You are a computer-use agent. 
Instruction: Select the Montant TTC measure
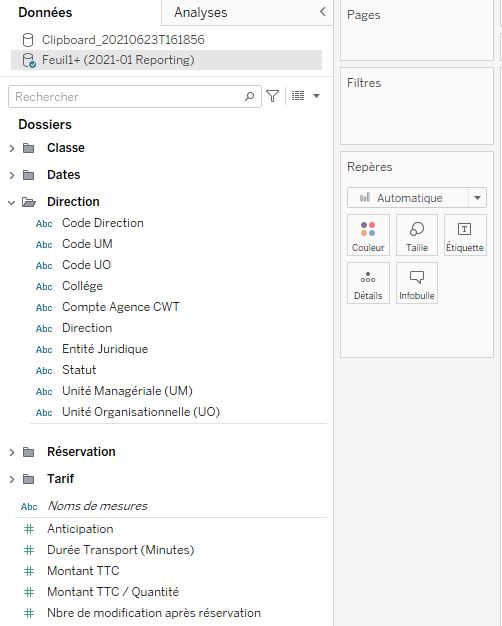(83, 571)
